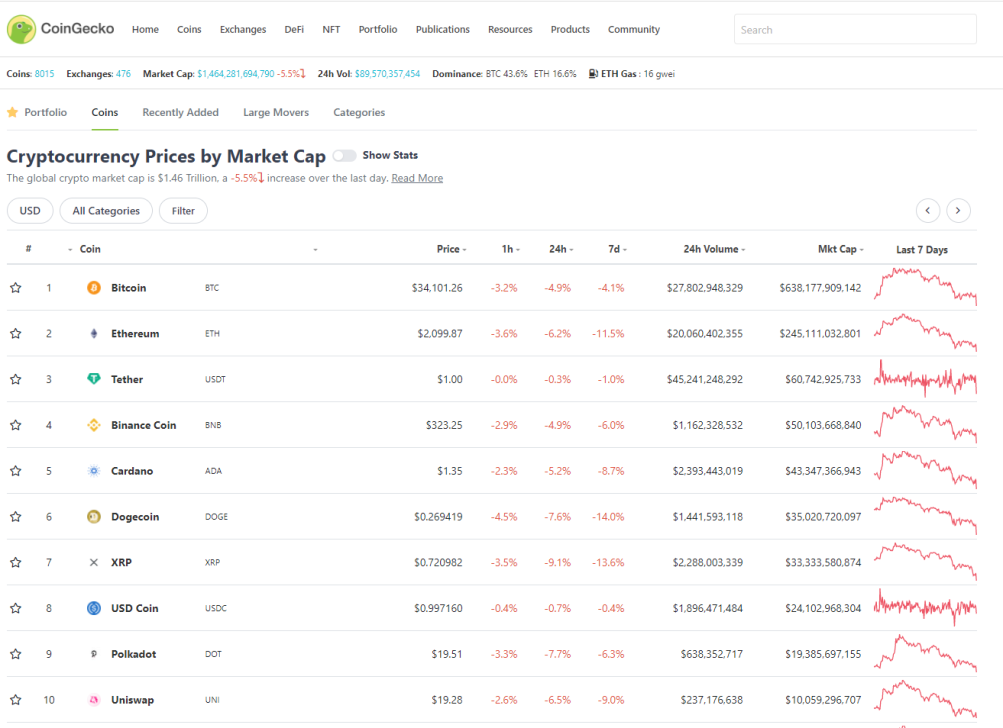
Task: Click the Dogecoin coin icon
Action: pyautogui.click(x=93, y=517)
